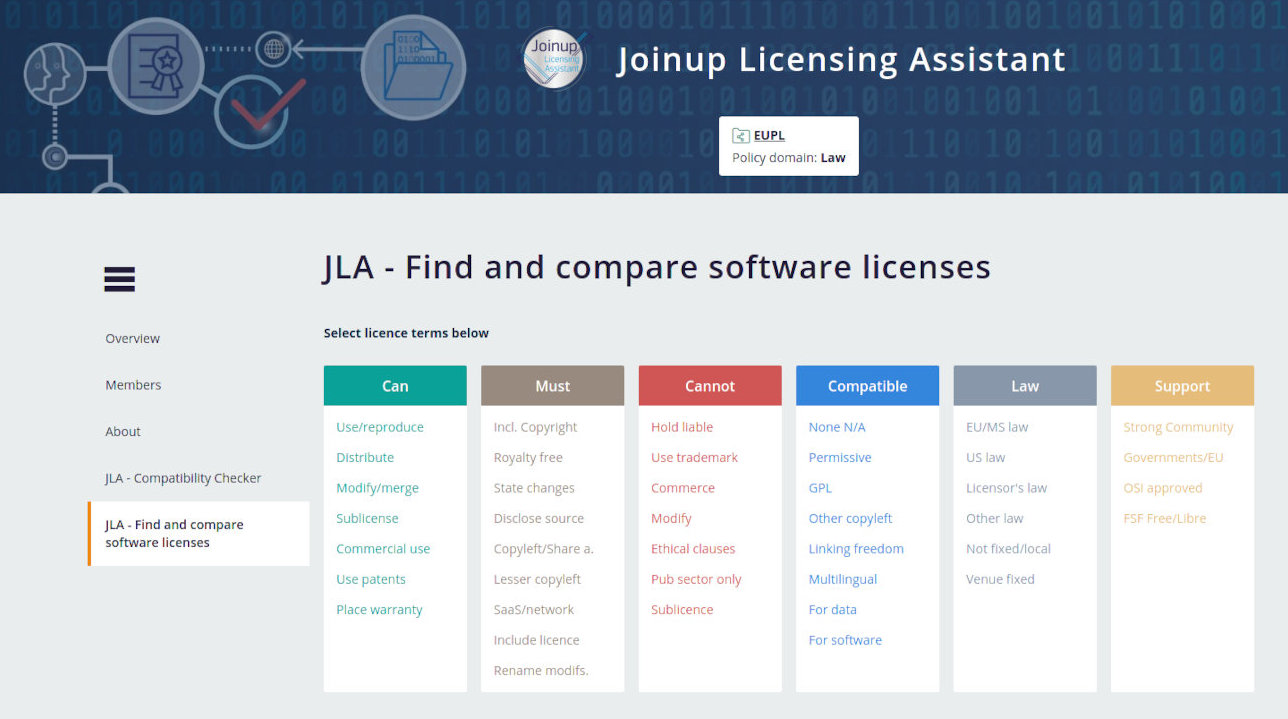
Task: Open Overview in the sidebar
Action: [x=132, y=338]
